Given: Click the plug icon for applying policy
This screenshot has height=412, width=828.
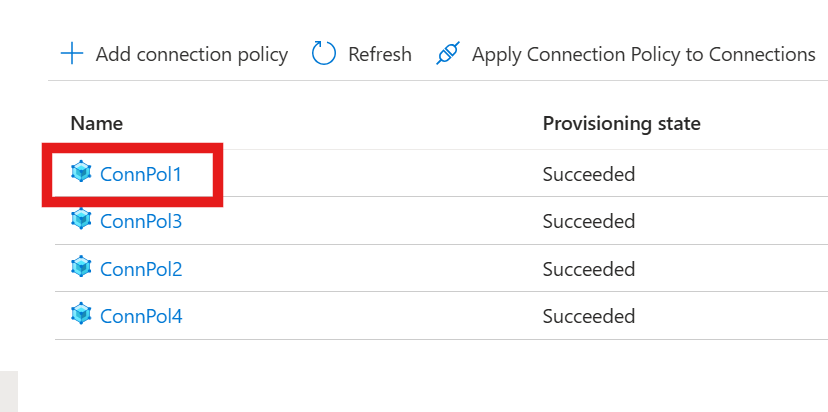Looking at the screenshot, I should [x=448, y=54].
